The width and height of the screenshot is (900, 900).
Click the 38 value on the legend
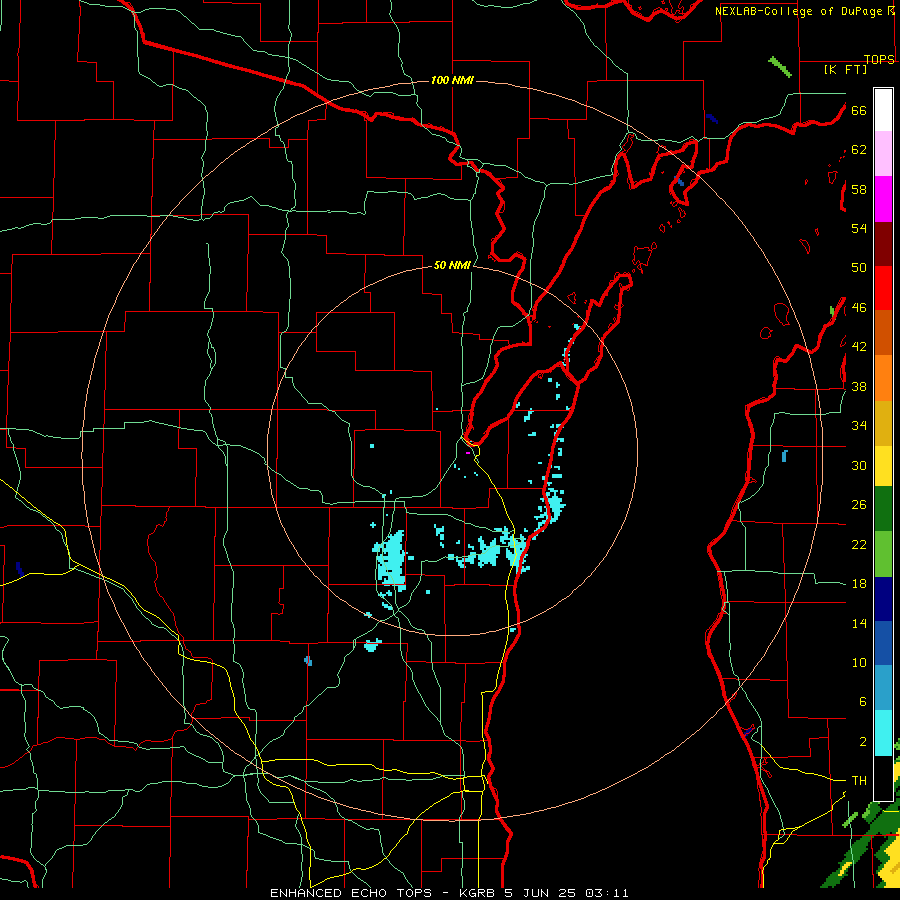click(859, 386)
